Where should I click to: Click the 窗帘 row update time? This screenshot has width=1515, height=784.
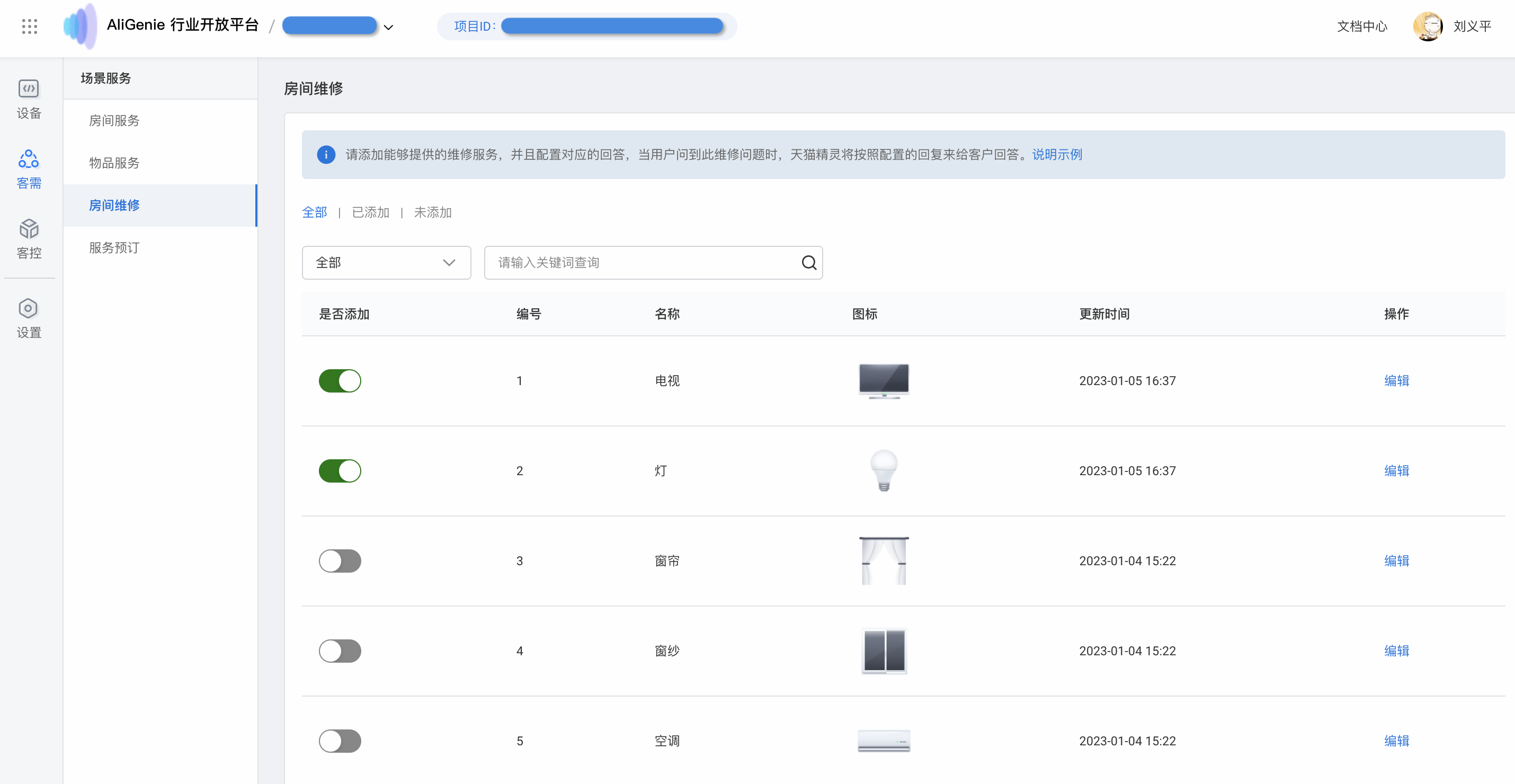[x=1127, y=561]
